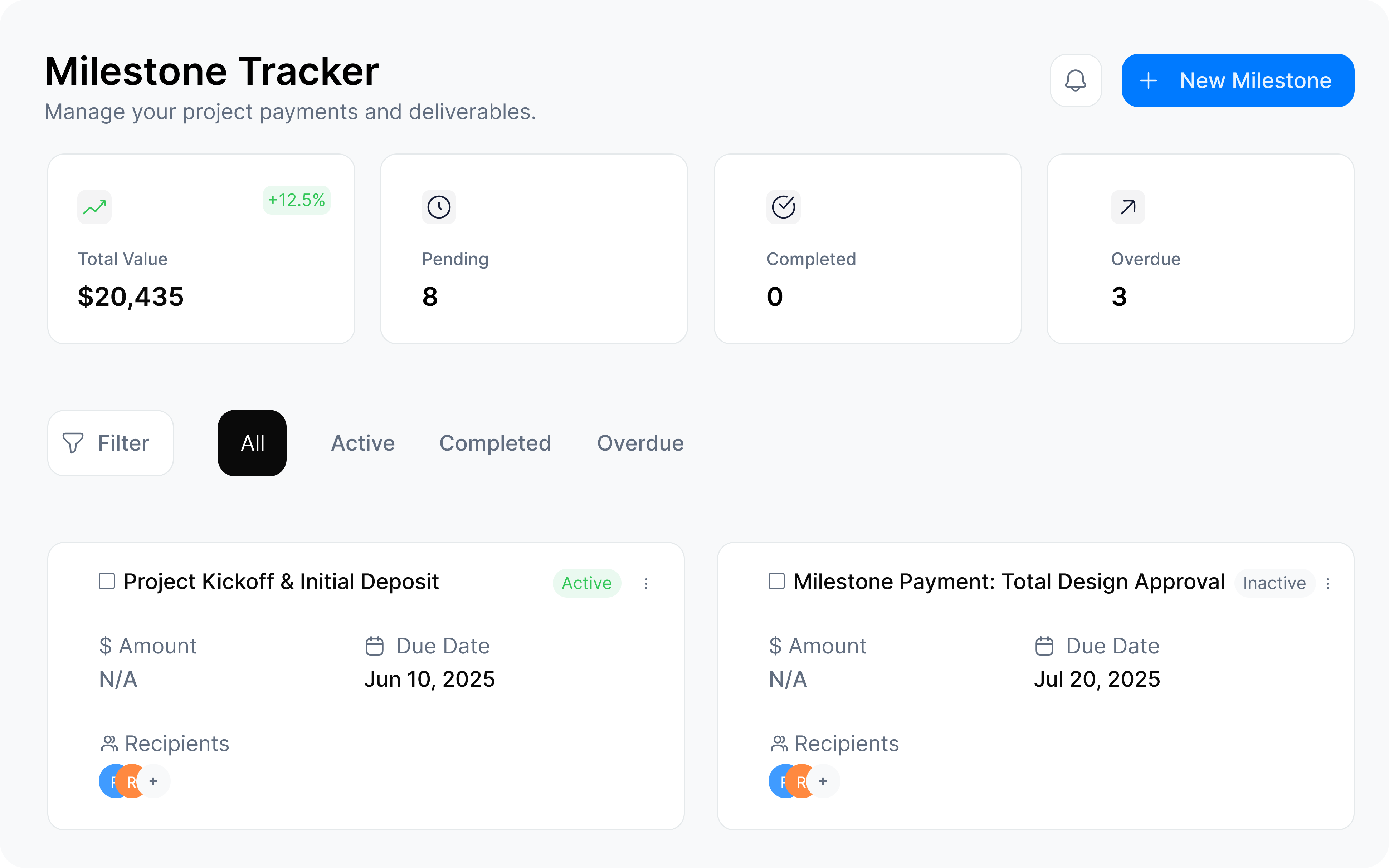Add recipient to Total Design Approval card
Image resolution: width=1389 pixels, height=868 pixels.
[x=823, y=781]
